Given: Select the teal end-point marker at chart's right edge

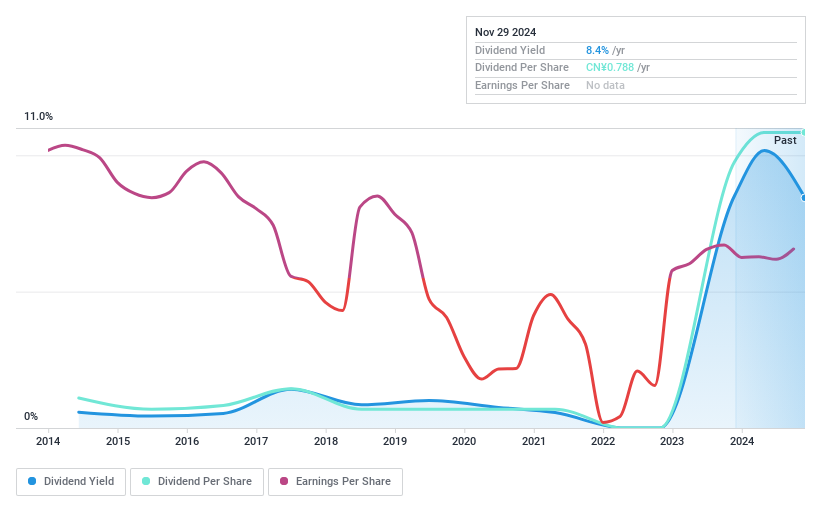Looking at the screenshot, I should pyautogui.click(x=804, y=132).
